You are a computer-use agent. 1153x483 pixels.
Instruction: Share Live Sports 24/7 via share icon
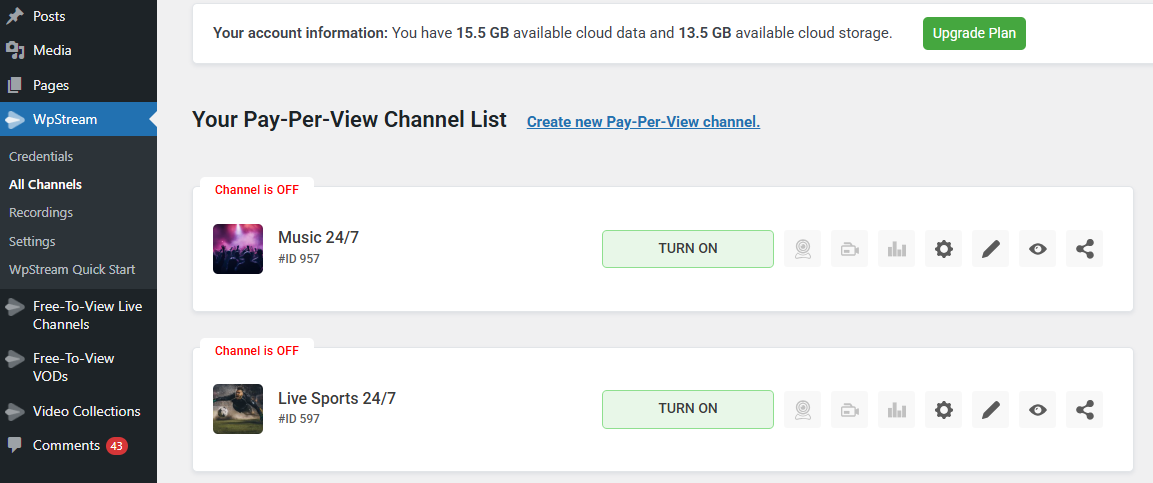(x=1085, y=409)
